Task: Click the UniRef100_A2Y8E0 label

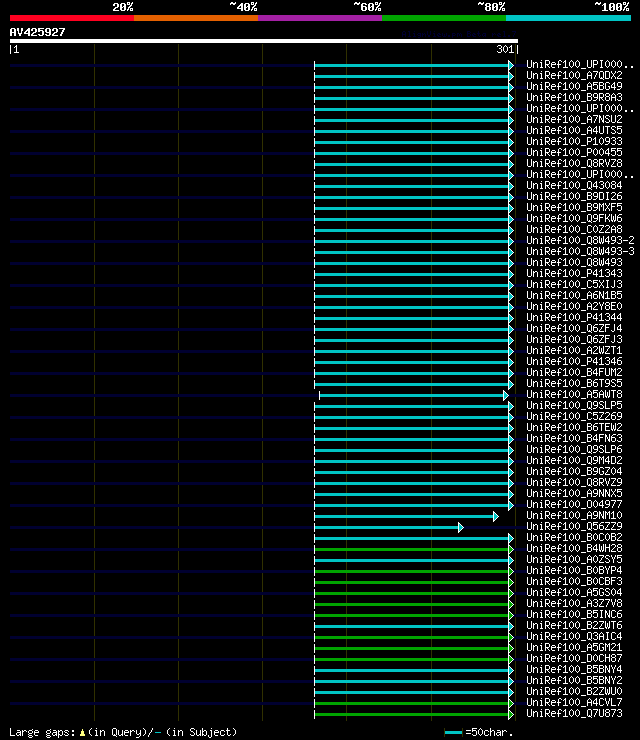Action: click(x=574, y=306)
